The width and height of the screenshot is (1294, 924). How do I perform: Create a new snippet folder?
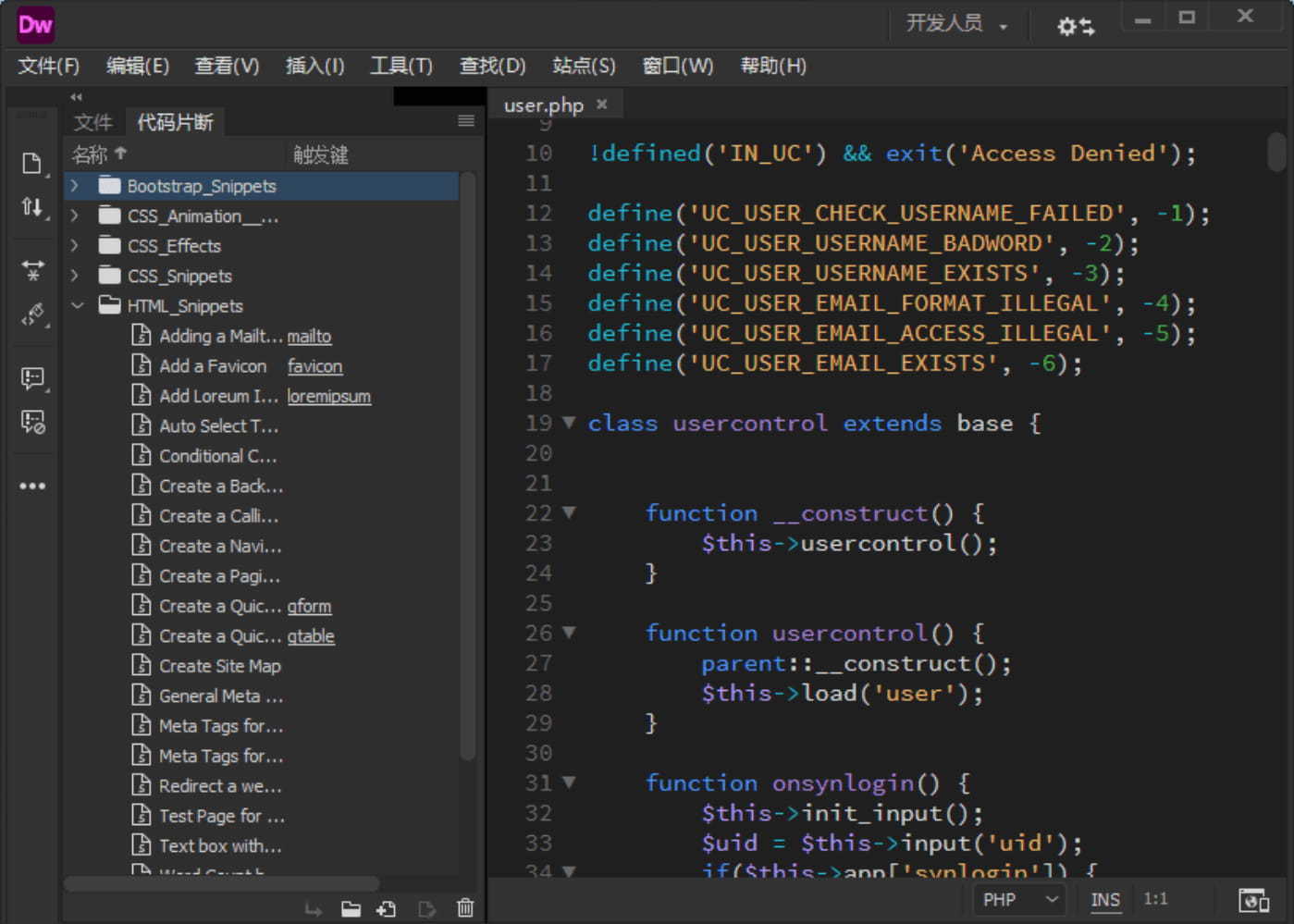(x=351, y=908)
